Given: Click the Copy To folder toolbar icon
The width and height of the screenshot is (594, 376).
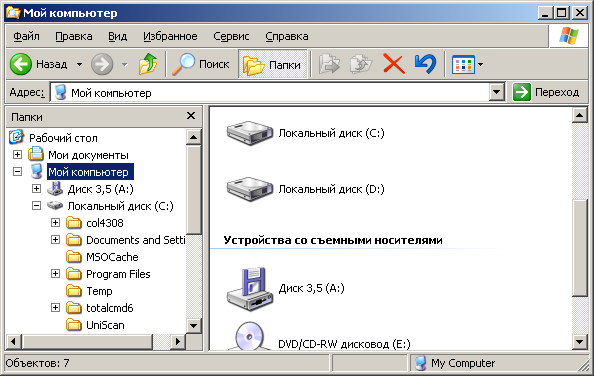Looking at the screenshot, I should [361, 64].
